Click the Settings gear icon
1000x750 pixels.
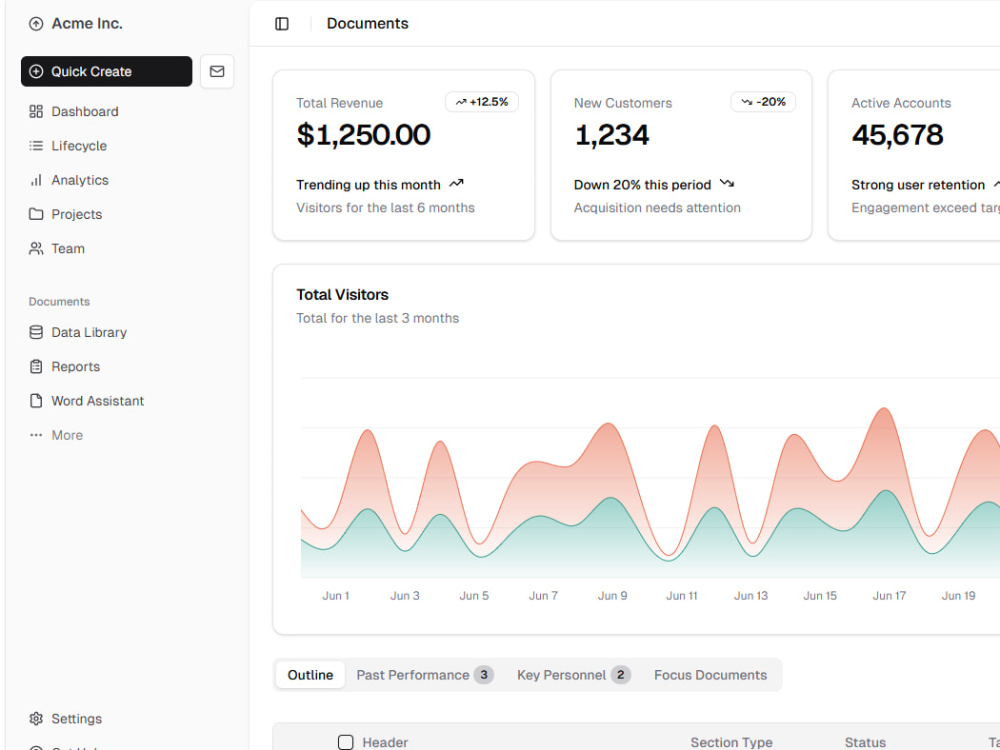36,719
